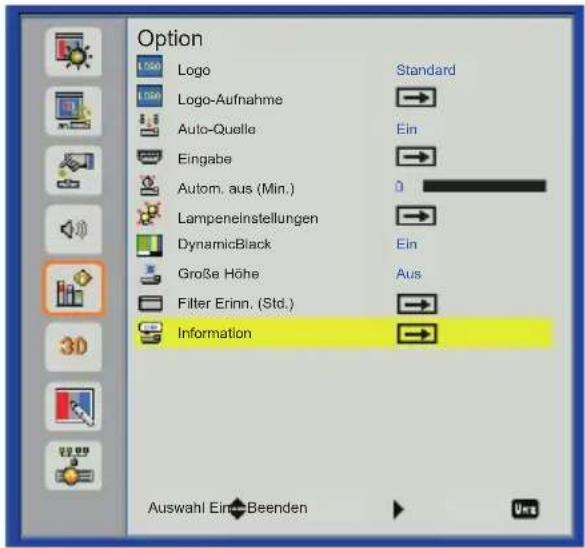This screenshot has width=585, height=548.
Task: Open the Interactive pen sidebar icon
Action: 73,406
